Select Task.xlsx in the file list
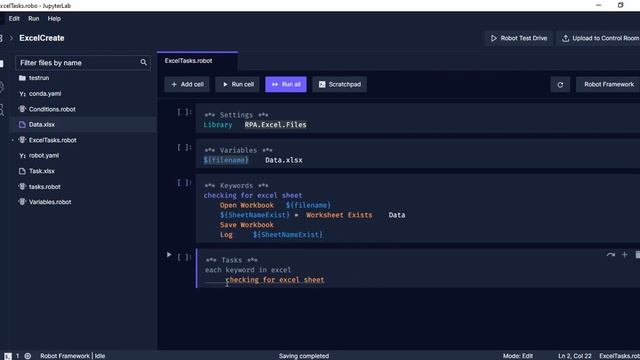Viewport: 640px width, 360px height. click(x=83, y=171)
